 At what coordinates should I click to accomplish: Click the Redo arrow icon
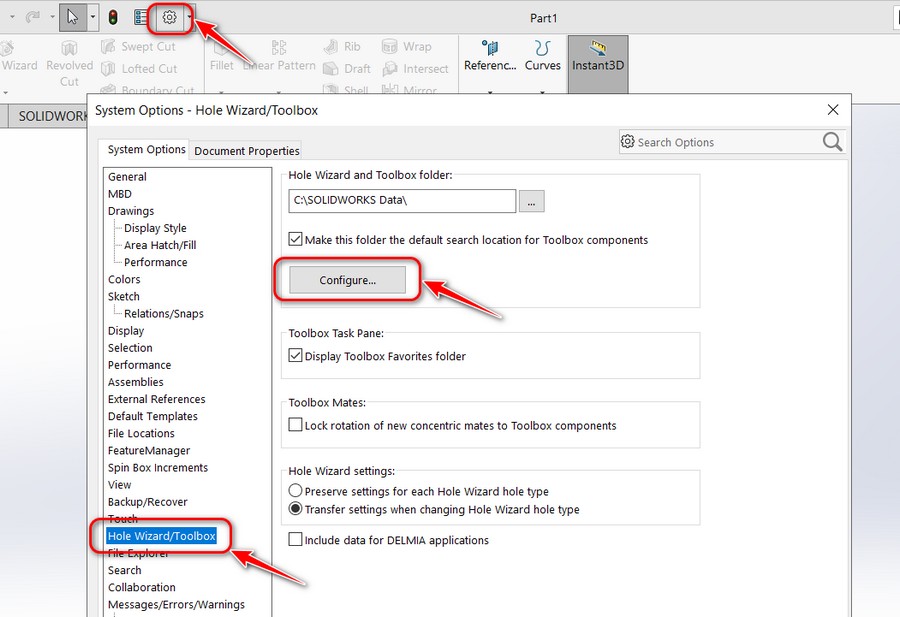pos(32,17)
